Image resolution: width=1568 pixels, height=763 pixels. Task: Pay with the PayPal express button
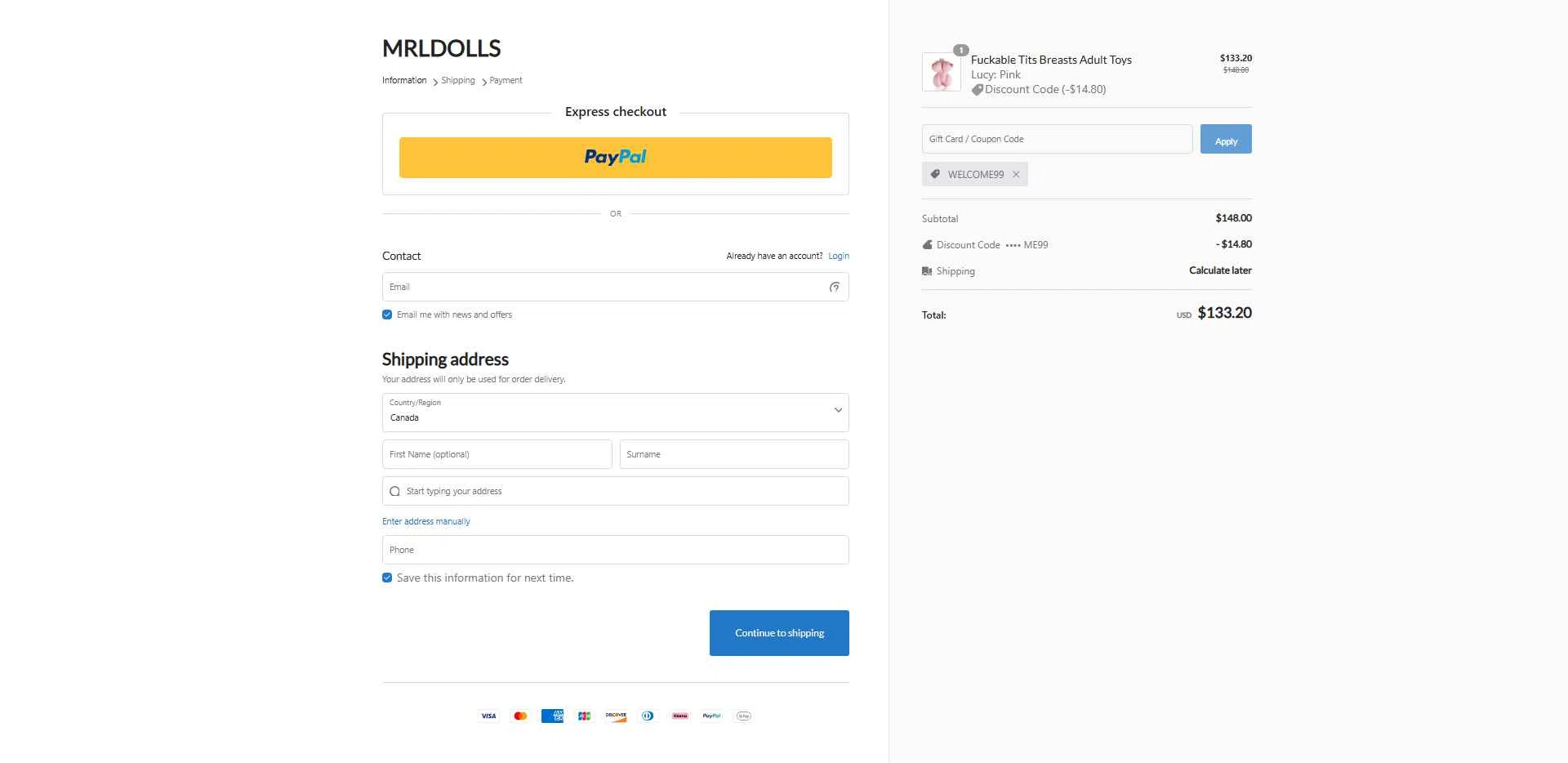[616, 158]
